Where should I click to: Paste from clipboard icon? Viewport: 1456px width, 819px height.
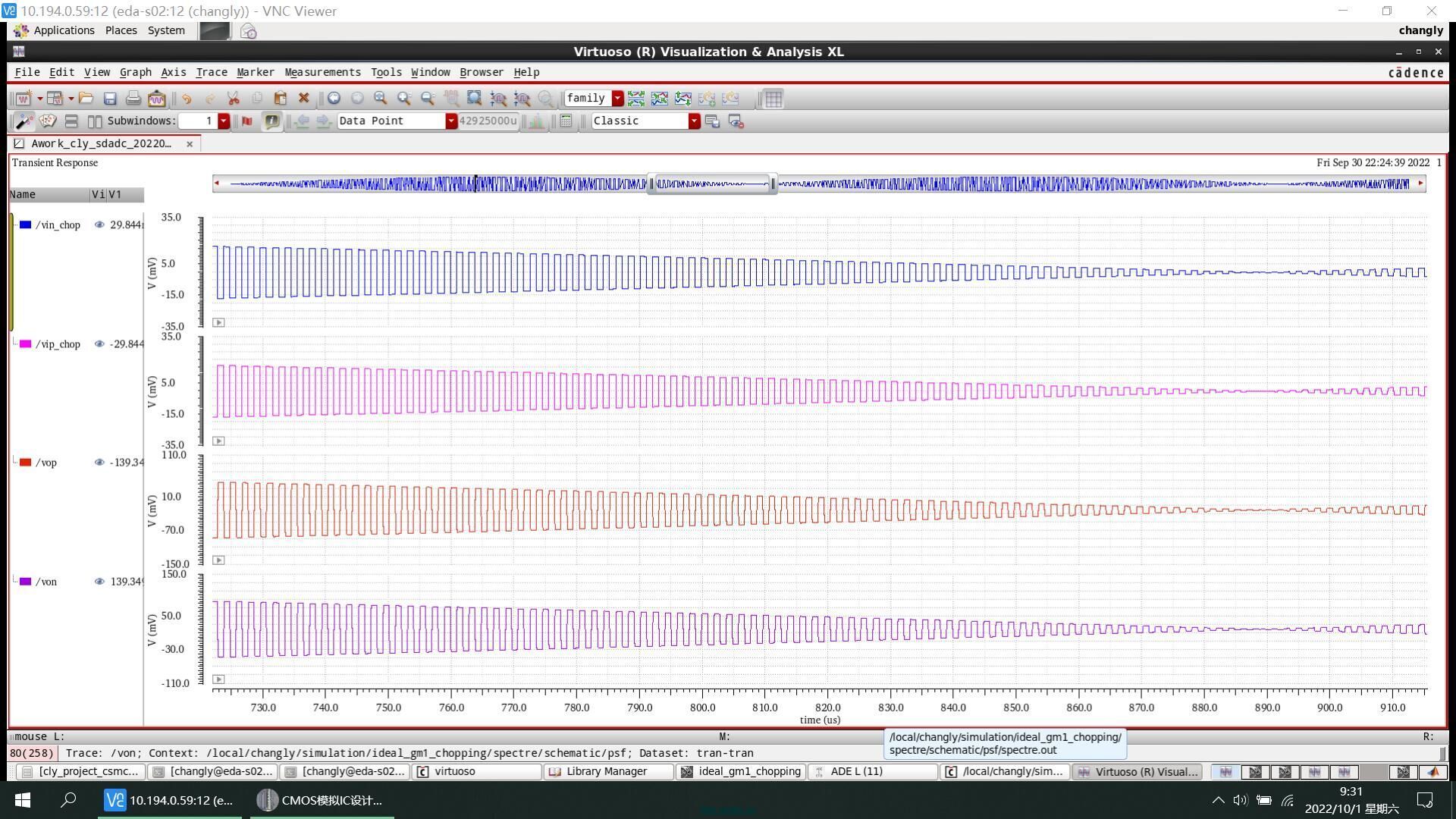[281, 99]
